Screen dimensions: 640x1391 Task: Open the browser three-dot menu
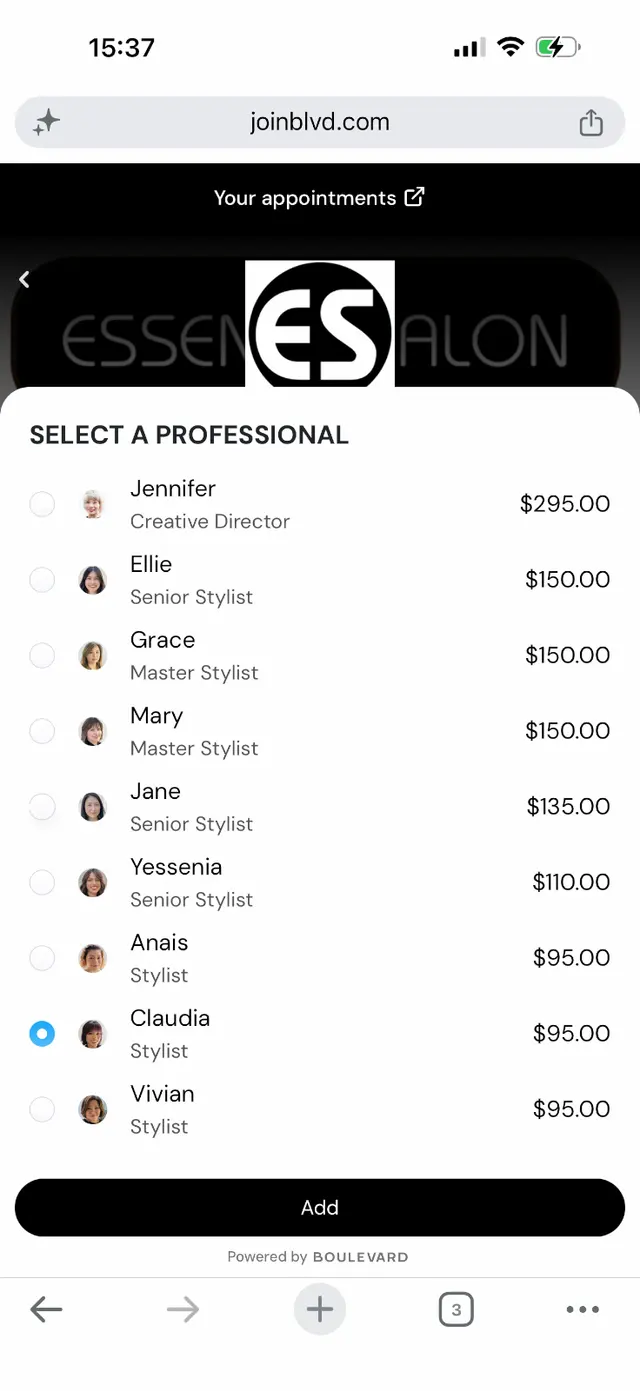click(x=583, y=1309)
